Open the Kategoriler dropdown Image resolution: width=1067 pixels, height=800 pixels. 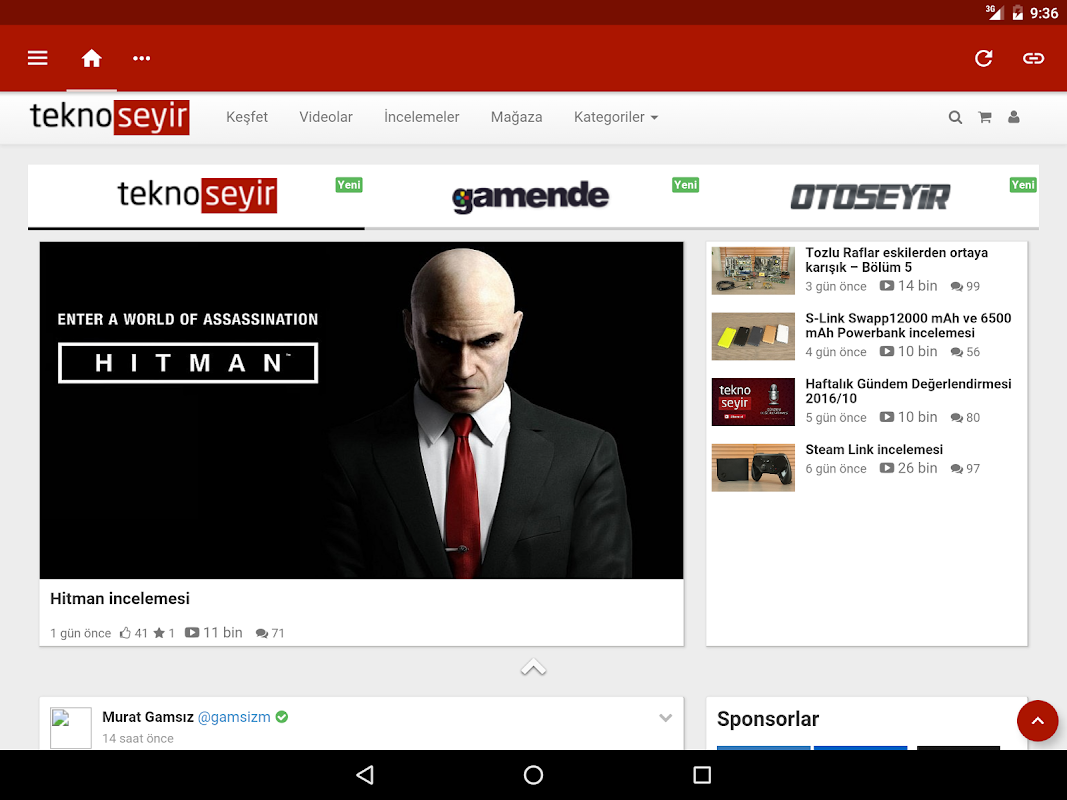(x=616, y=117)
